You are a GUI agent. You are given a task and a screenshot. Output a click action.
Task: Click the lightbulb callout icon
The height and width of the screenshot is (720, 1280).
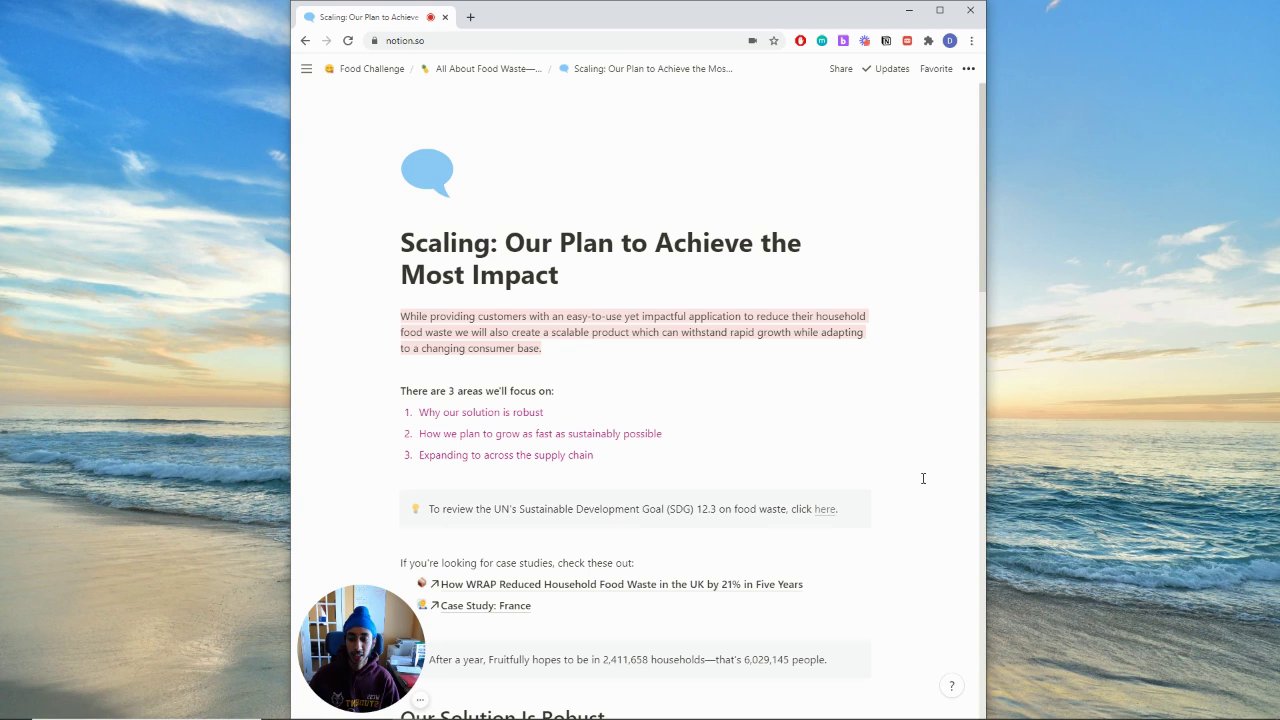pyautogui.click(x=416, y=509)
